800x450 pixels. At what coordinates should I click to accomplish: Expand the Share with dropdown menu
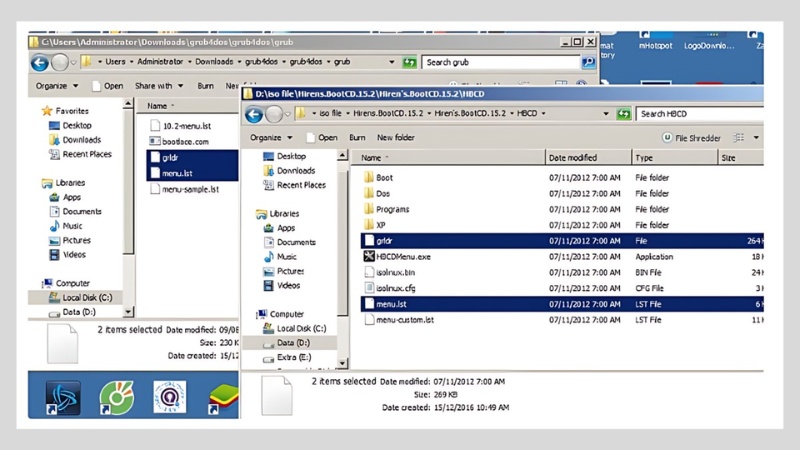[159, 86]
